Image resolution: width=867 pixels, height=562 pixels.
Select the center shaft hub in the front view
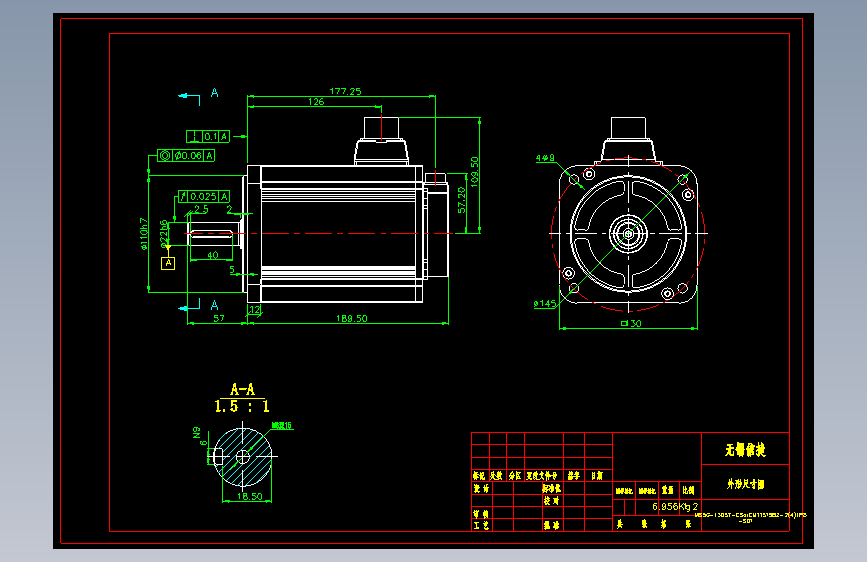point(628,234)
